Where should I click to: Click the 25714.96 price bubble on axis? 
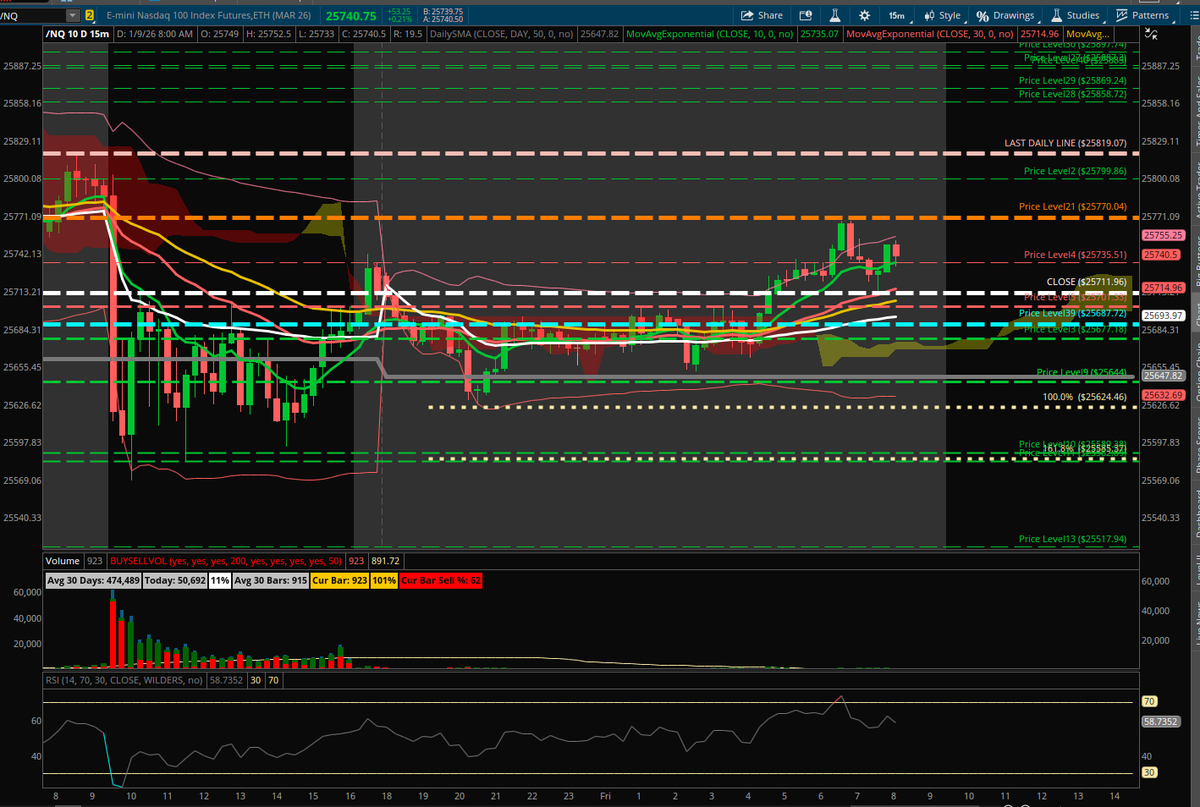pos(1165,287)
